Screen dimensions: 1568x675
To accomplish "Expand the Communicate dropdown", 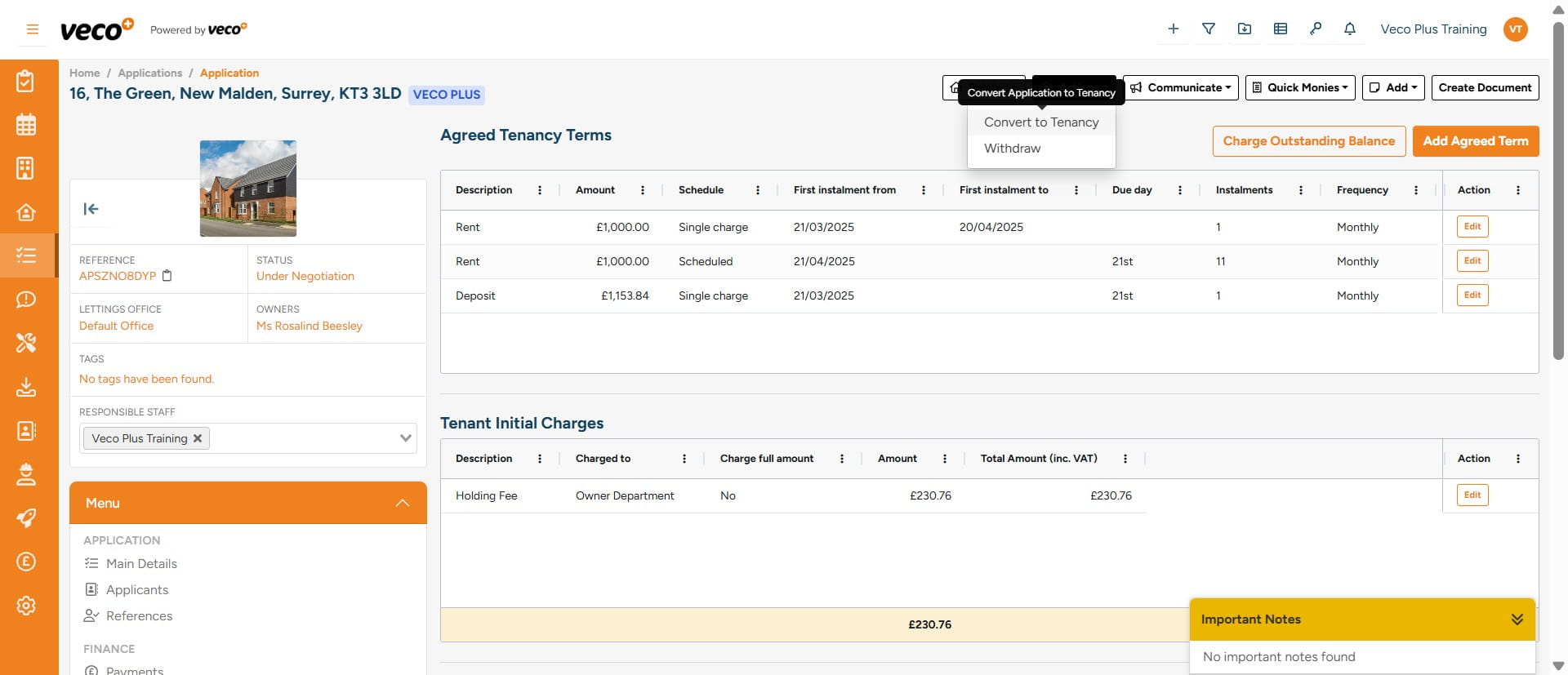I will coord(1181,88).
